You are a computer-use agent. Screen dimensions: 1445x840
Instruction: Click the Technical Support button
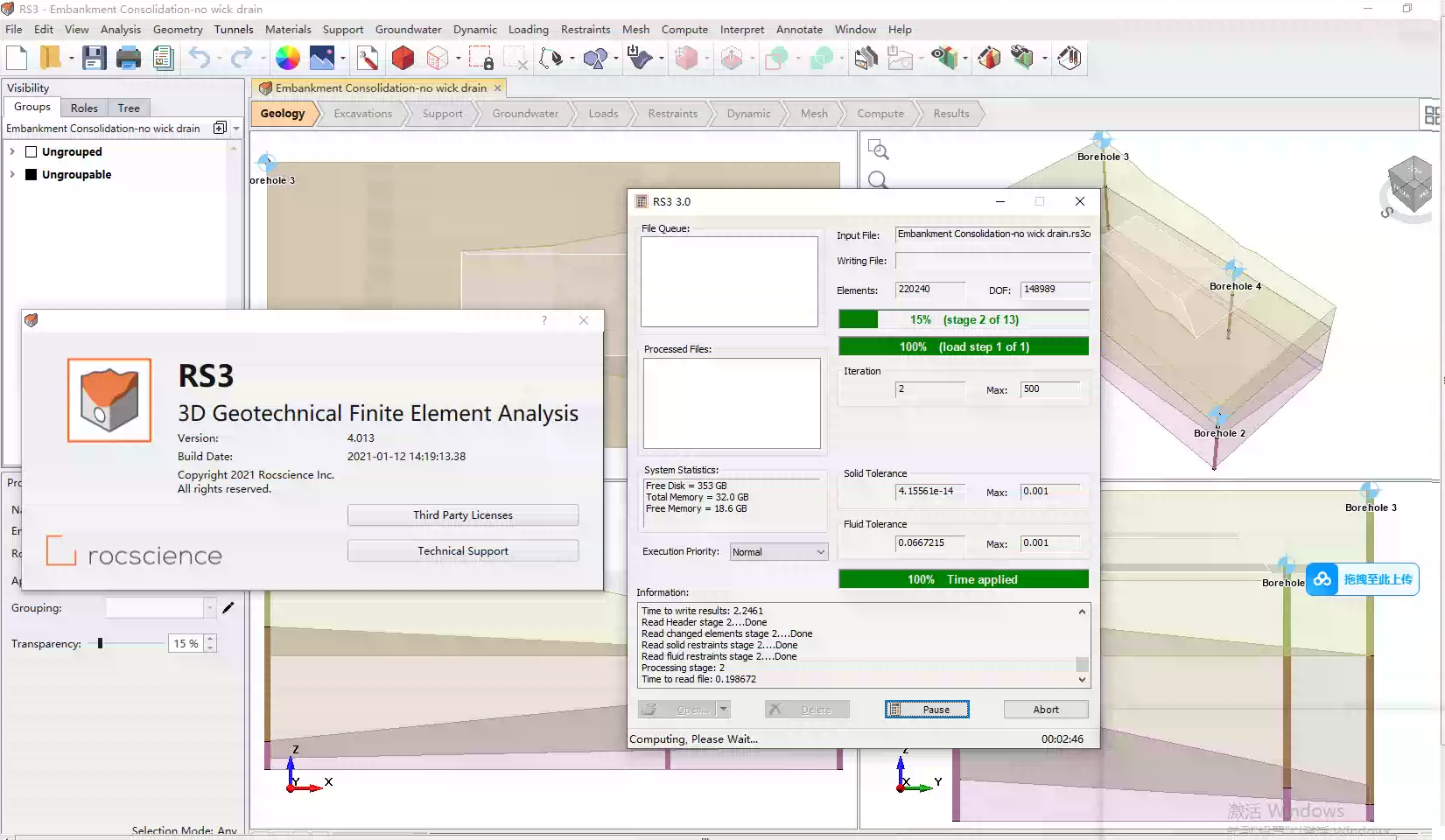coord(463,550)
